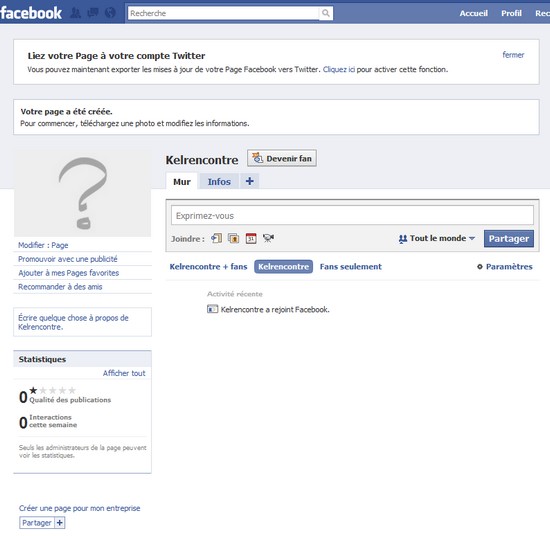The width and height of the screenshot is (550, 536).
Task: Click 'Votre page a été créée.' heading
Action: coord(66,112)
